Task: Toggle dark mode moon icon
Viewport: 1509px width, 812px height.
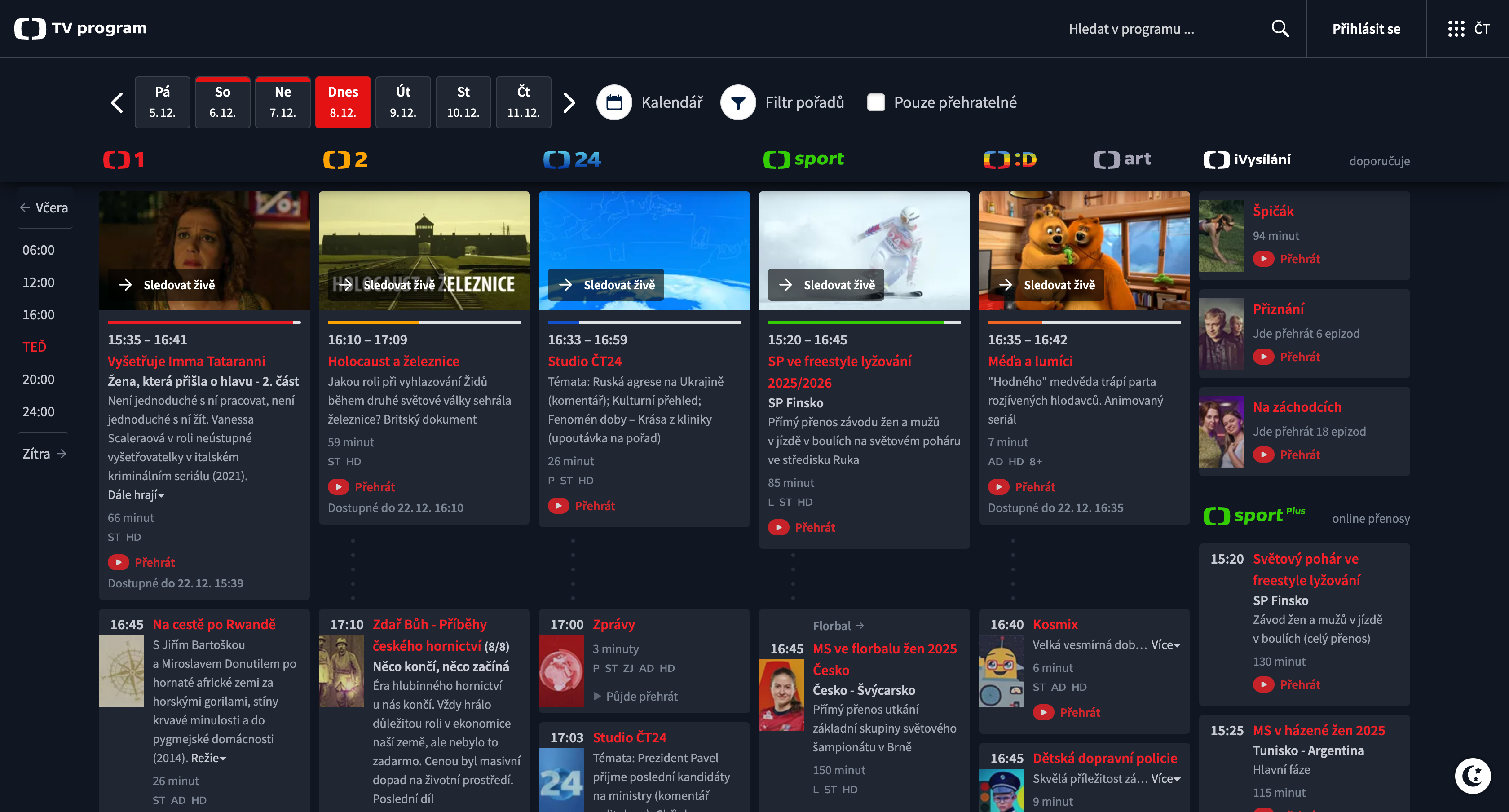Action: (x=1472, y=776)
